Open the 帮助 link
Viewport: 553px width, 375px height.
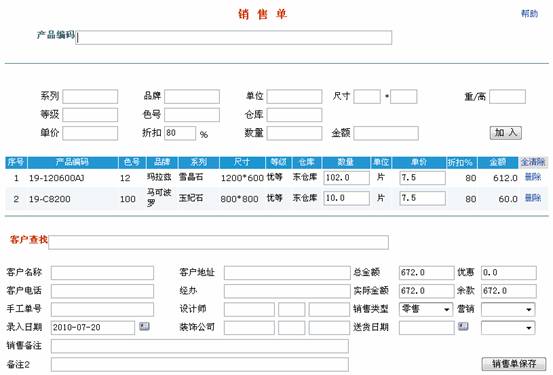click(x=529, y=14)
